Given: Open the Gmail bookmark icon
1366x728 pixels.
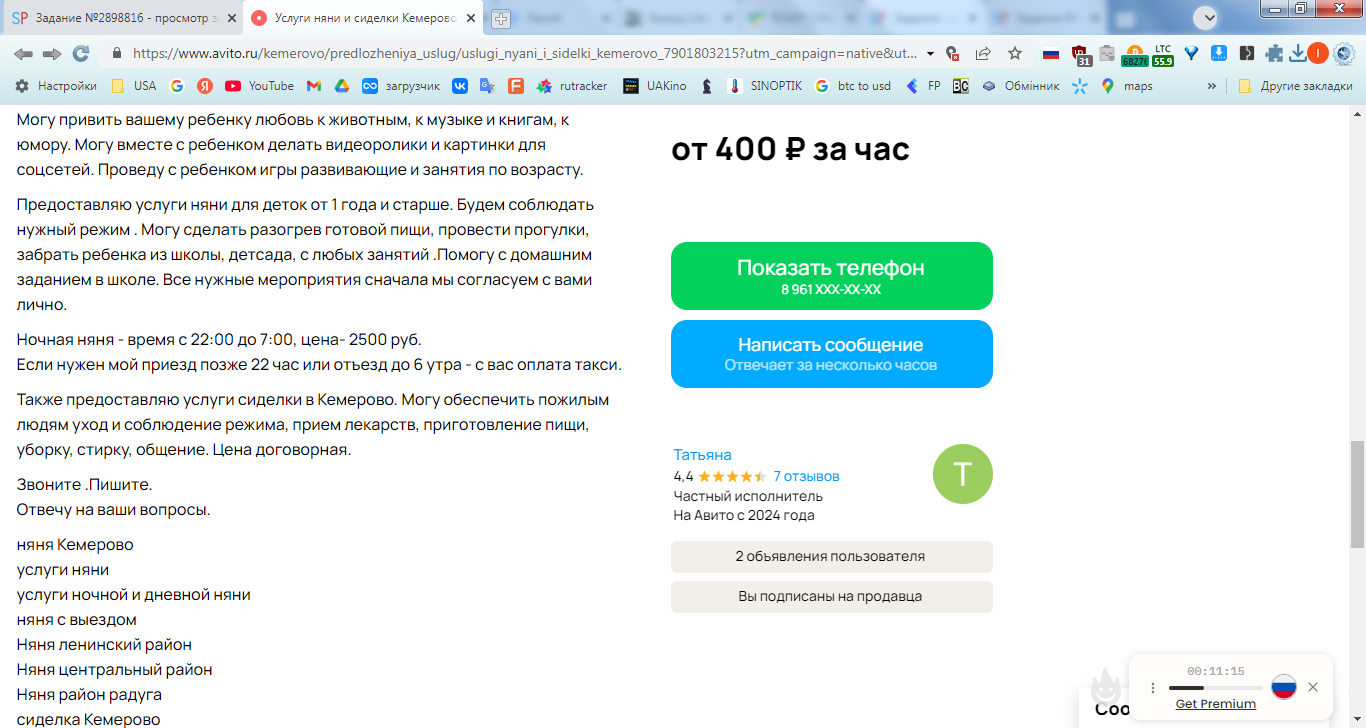Looking at the screenshot, I should click(x=314, y=86).
